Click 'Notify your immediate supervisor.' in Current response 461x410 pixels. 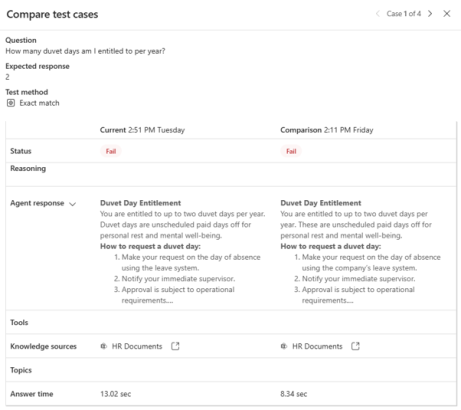point(178,279)
